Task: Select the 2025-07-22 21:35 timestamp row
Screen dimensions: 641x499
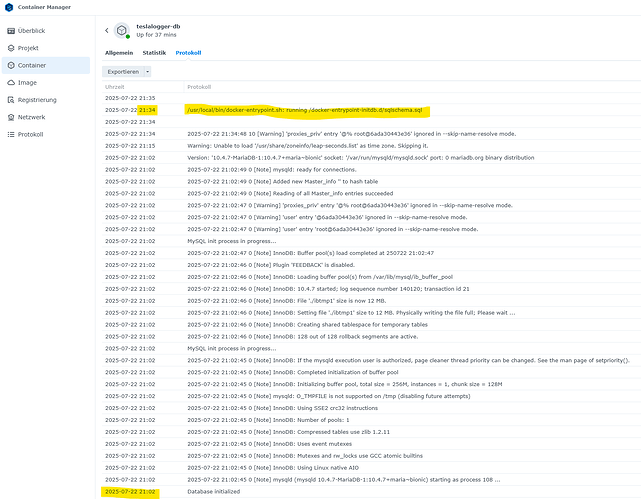Action: coord(371,98)
